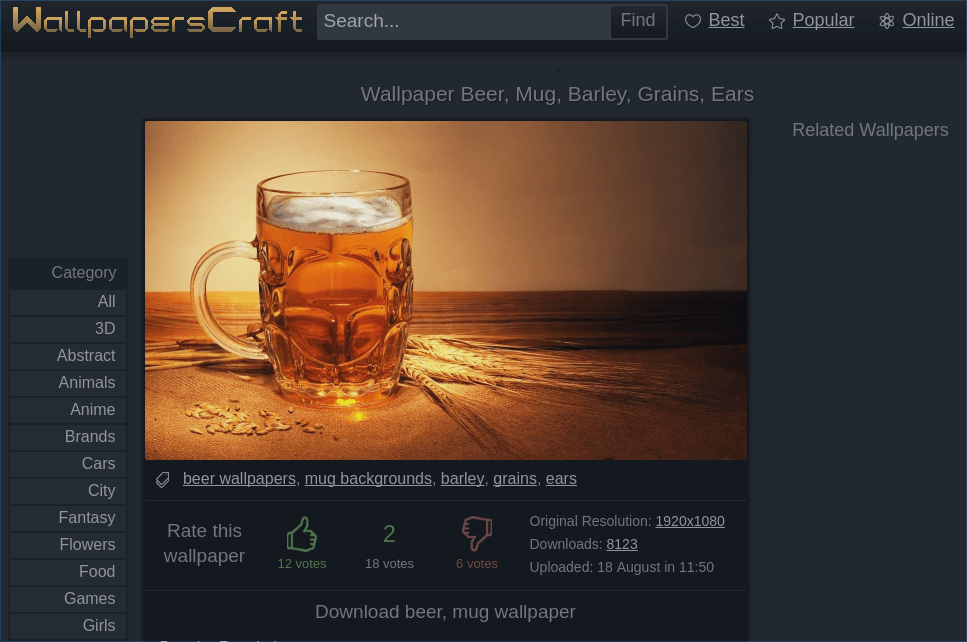
Task: Open the WallpapersCraft logo homepage
Action: point(157,21)
